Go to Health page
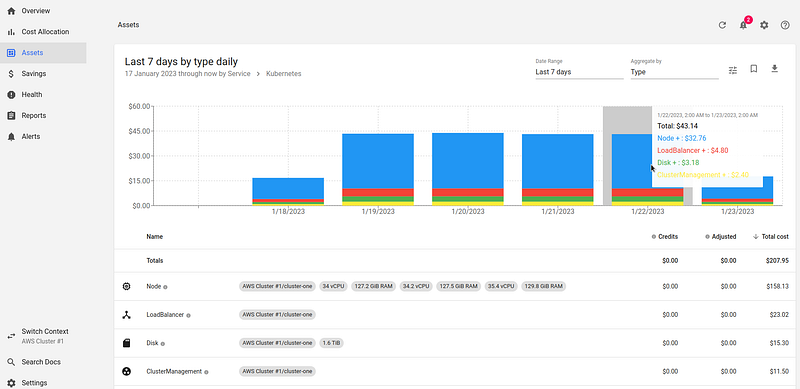This screenshot has width=800, height=389. point(32,94)
